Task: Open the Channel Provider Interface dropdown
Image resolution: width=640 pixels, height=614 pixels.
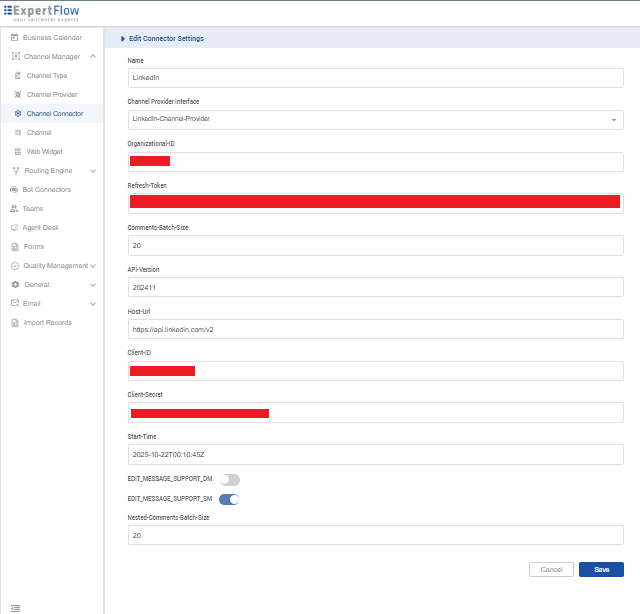Action: pyautogui.click(x=375, y=119)
